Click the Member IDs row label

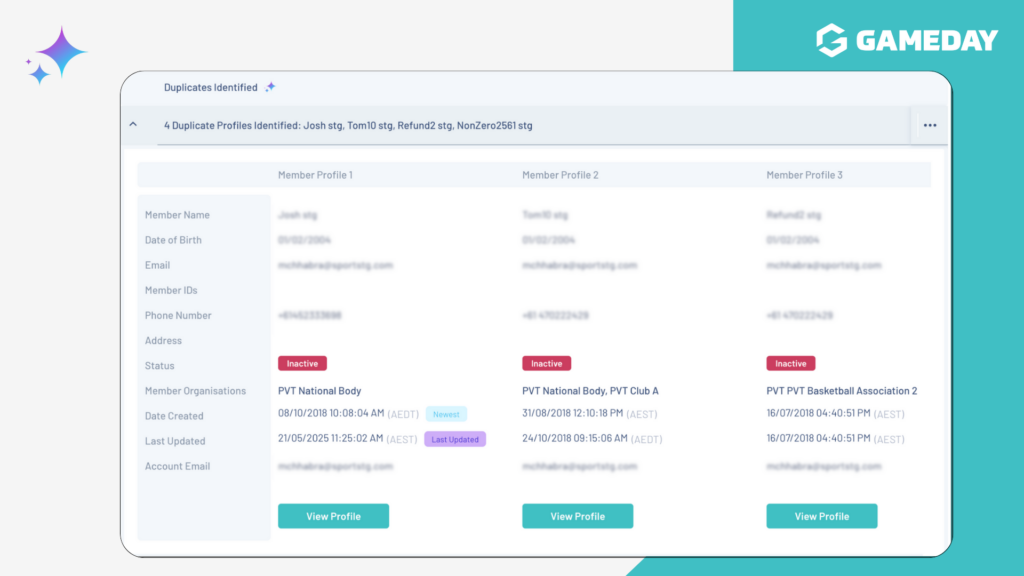[171, 290]
